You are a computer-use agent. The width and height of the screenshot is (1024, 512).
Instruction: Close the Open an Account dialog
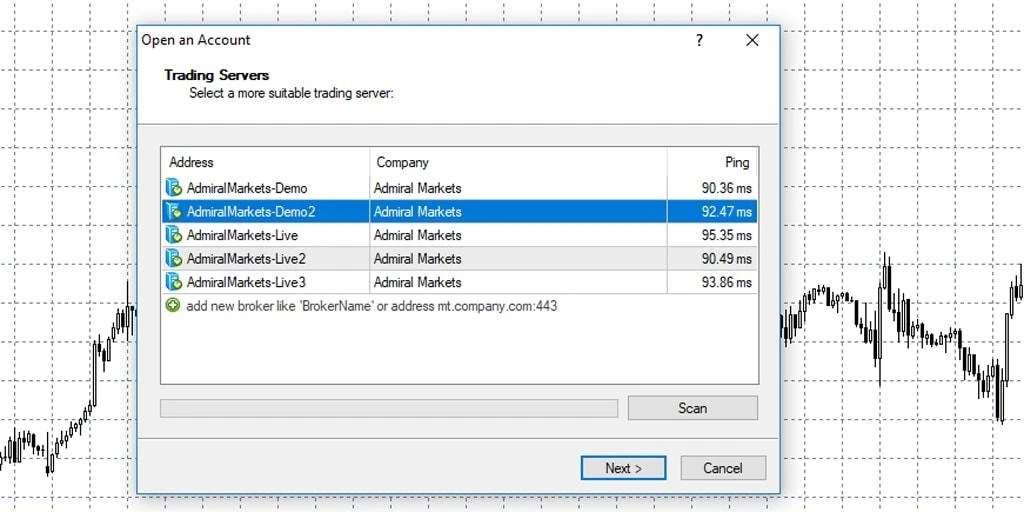pyautogui.click(x=752, y=40)
